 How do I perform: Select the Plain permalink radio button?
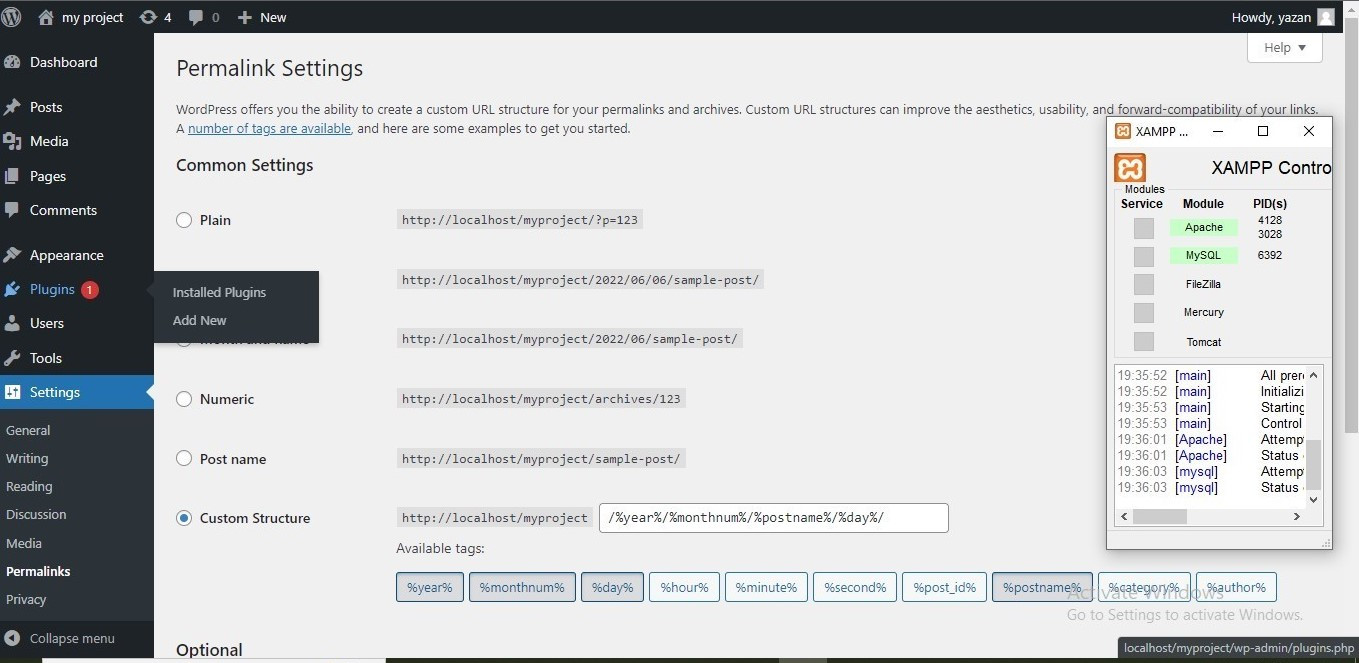point(184,220)
